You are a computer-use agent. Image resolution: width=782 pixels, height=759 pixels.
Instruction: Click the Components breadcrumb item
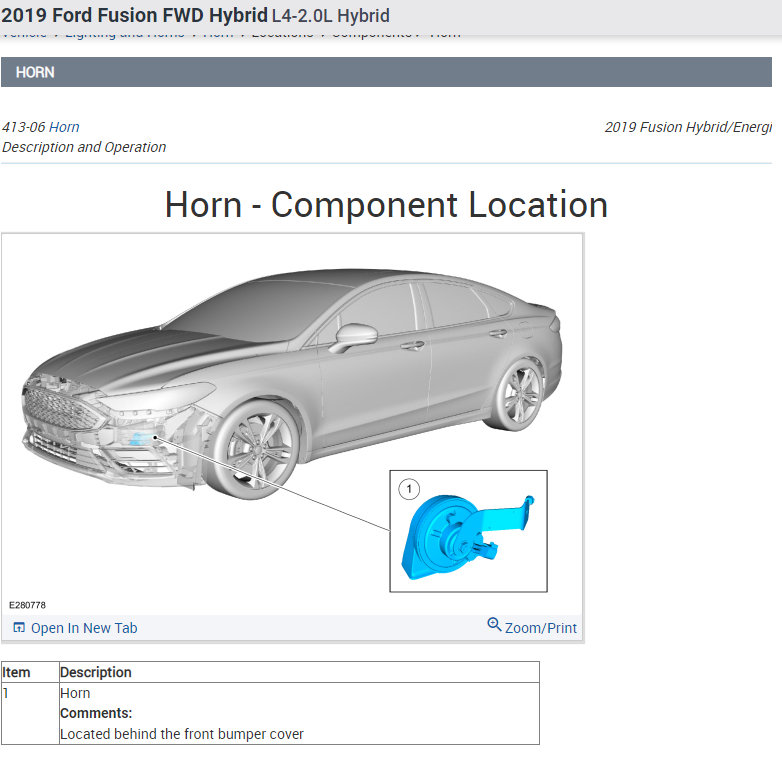point(372,35)
